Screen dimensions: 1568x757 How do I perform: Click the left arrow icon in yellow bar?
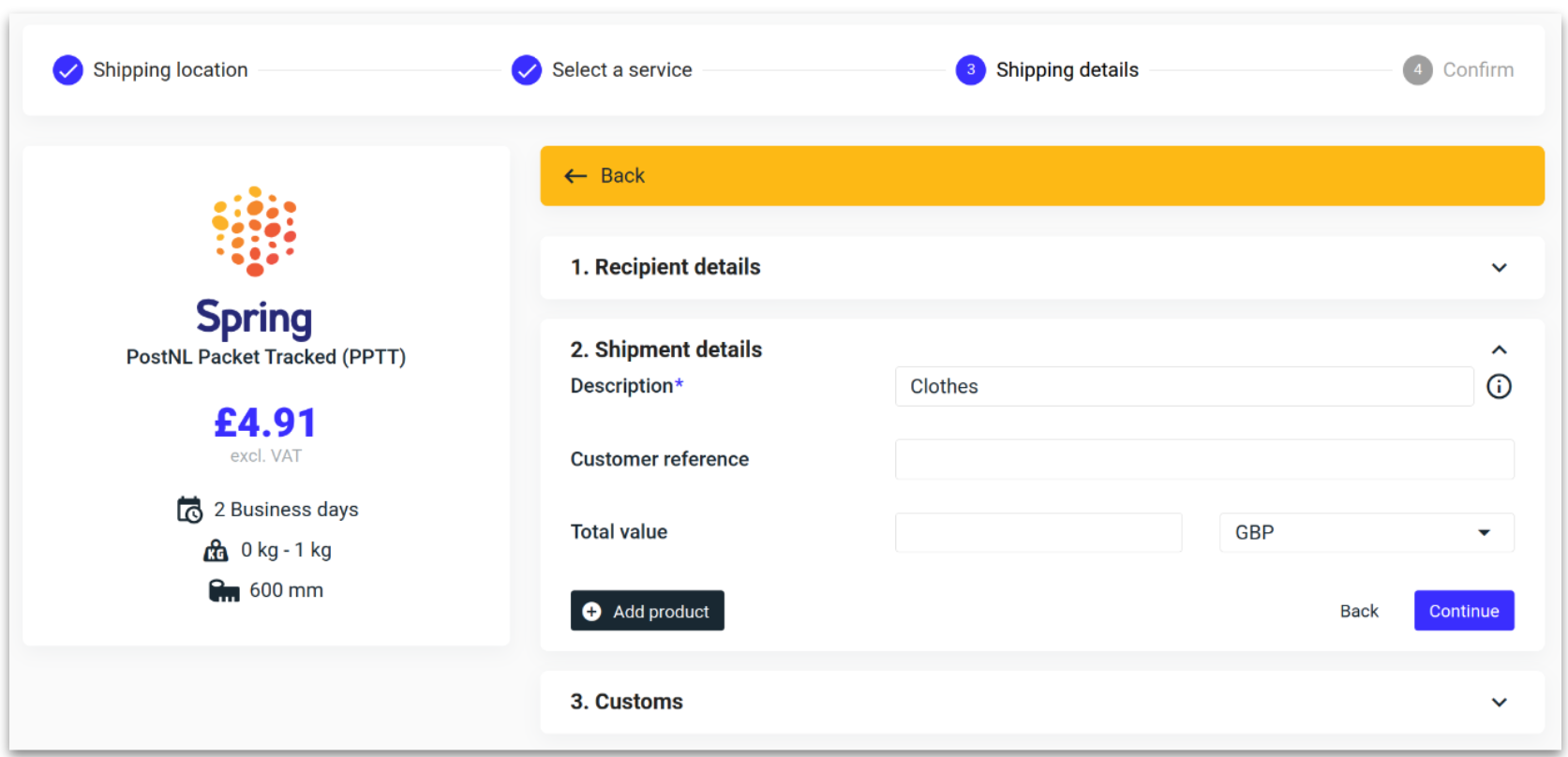(575, 176)
